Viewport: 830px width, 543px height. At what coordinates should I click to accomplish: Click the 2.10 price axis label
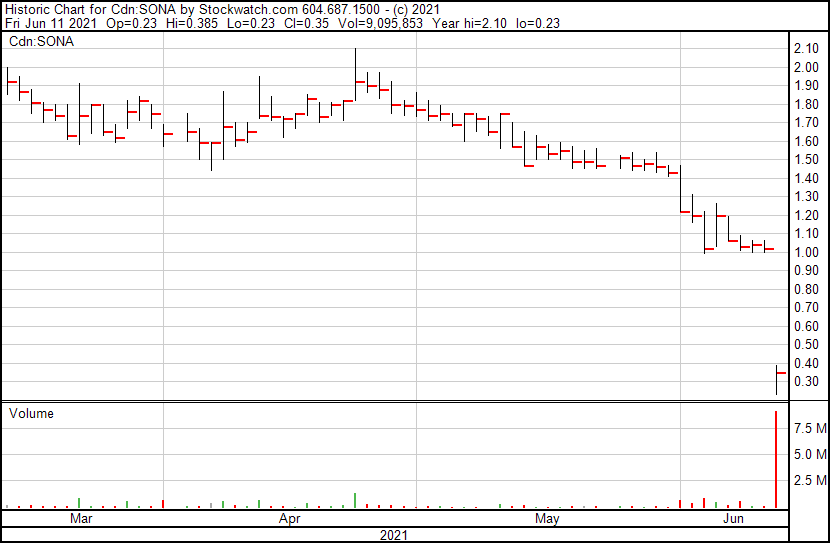coord(806,49)
